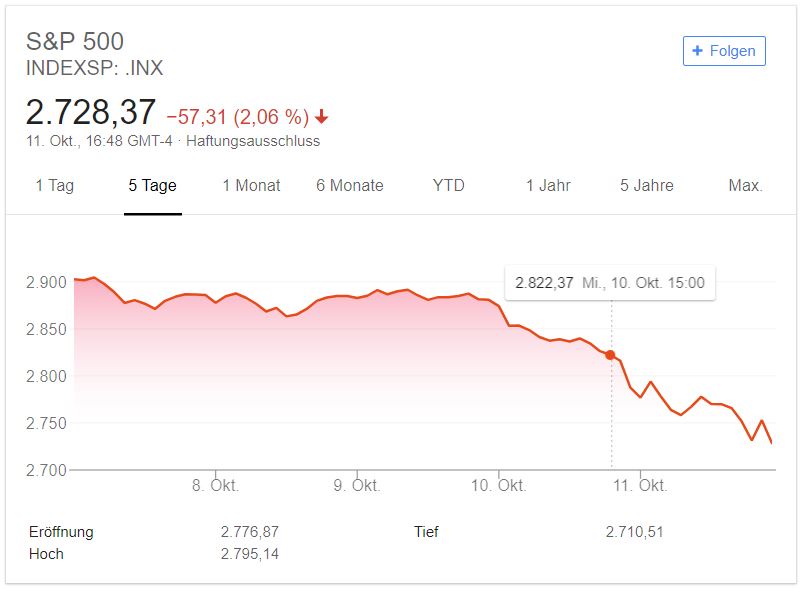802x590 pixels.
Task: Click the S&P 500 title
Action: [75, 41]
